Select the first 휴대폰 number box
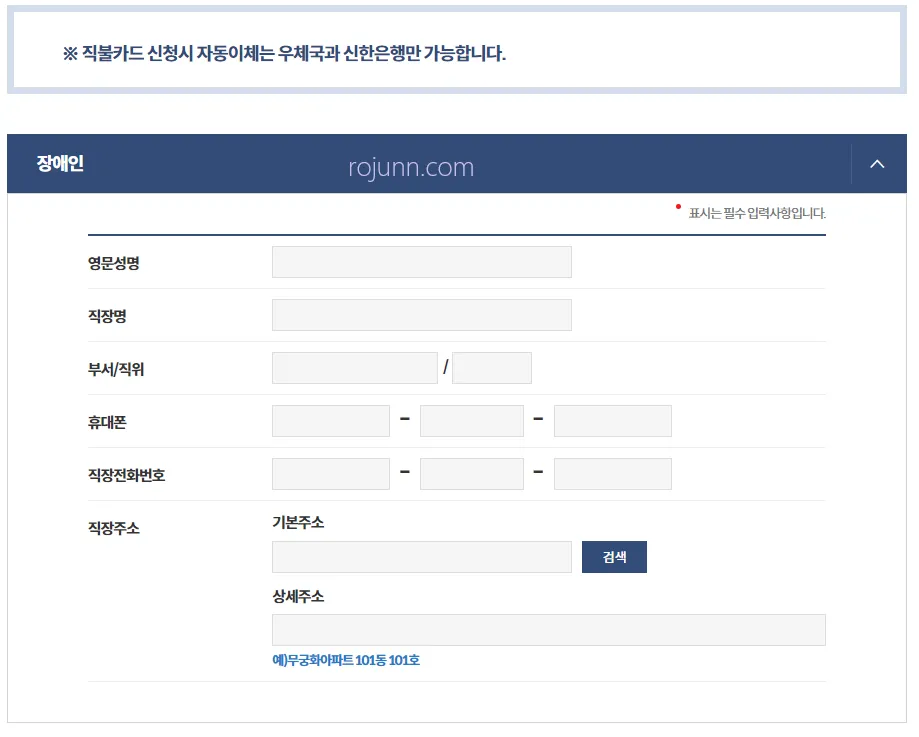This screenshot has width=919, height=737. pyautogui.click(x=330, y=420)
